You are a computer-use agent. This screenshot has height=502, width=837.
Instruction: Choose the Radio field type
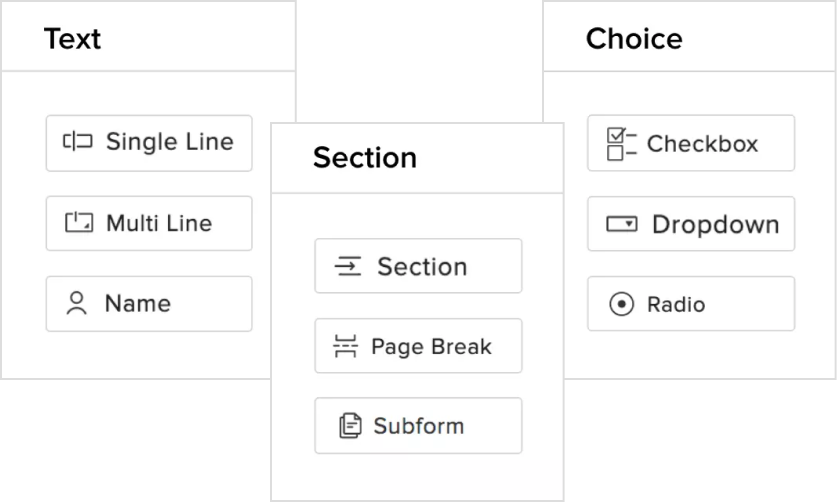[x=691, y=304]
